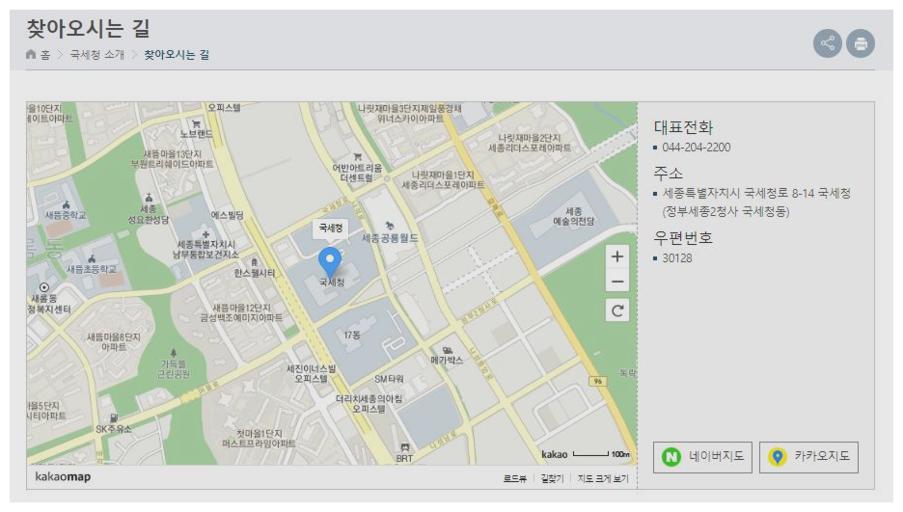Click the 한스웰시티 map label
The image size is (903, 512).
tap(255, 273)
